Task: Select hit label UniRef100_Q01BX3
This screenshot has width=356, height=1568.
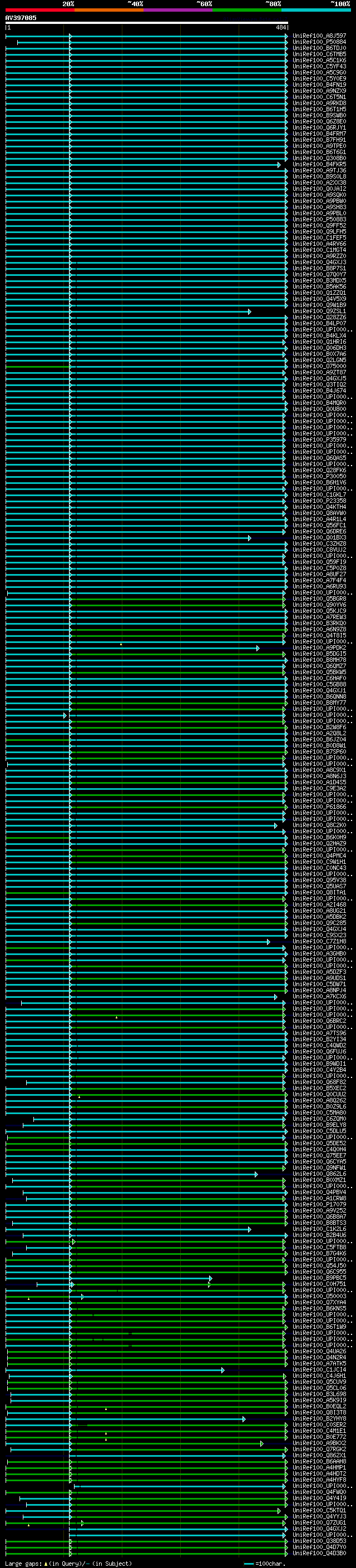Action: click(x=319, y=537)
